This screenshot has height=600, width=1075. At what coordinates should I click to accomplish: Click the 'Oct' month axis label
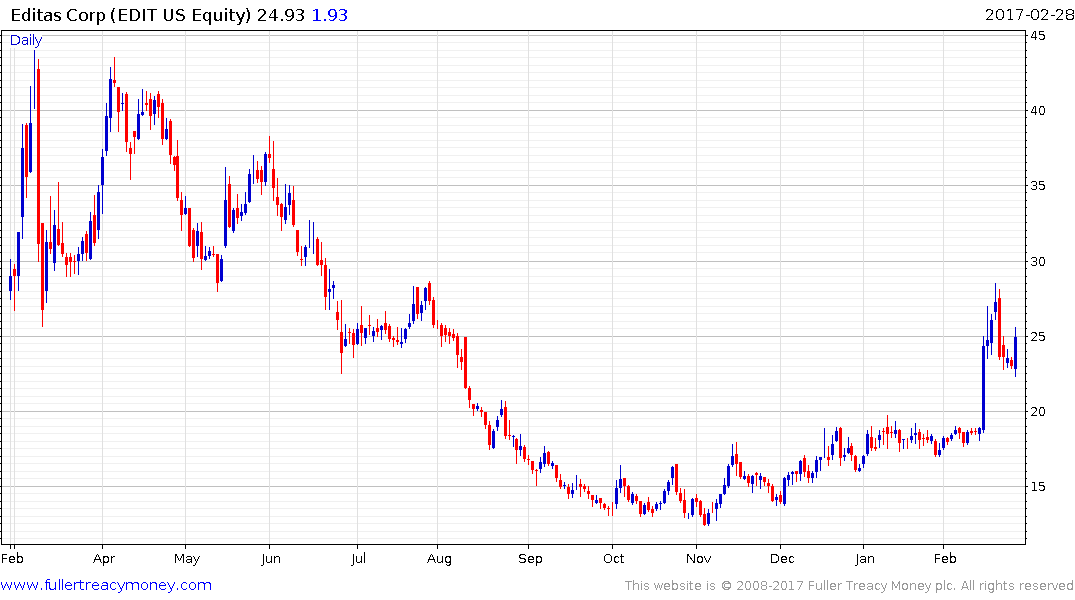coord(614,559)
